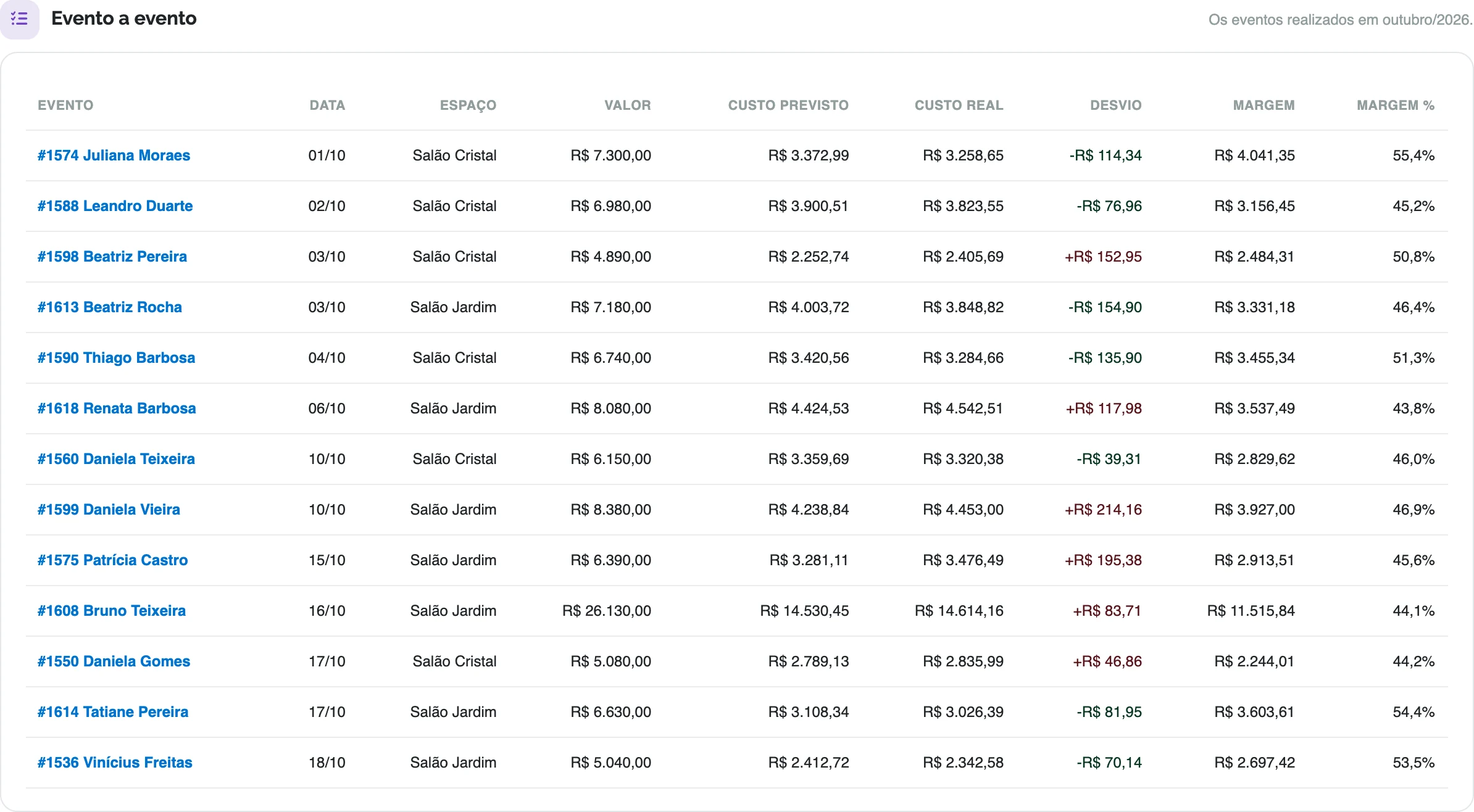Open event #1574 Juliana Moraes

(x=114, y=155)
